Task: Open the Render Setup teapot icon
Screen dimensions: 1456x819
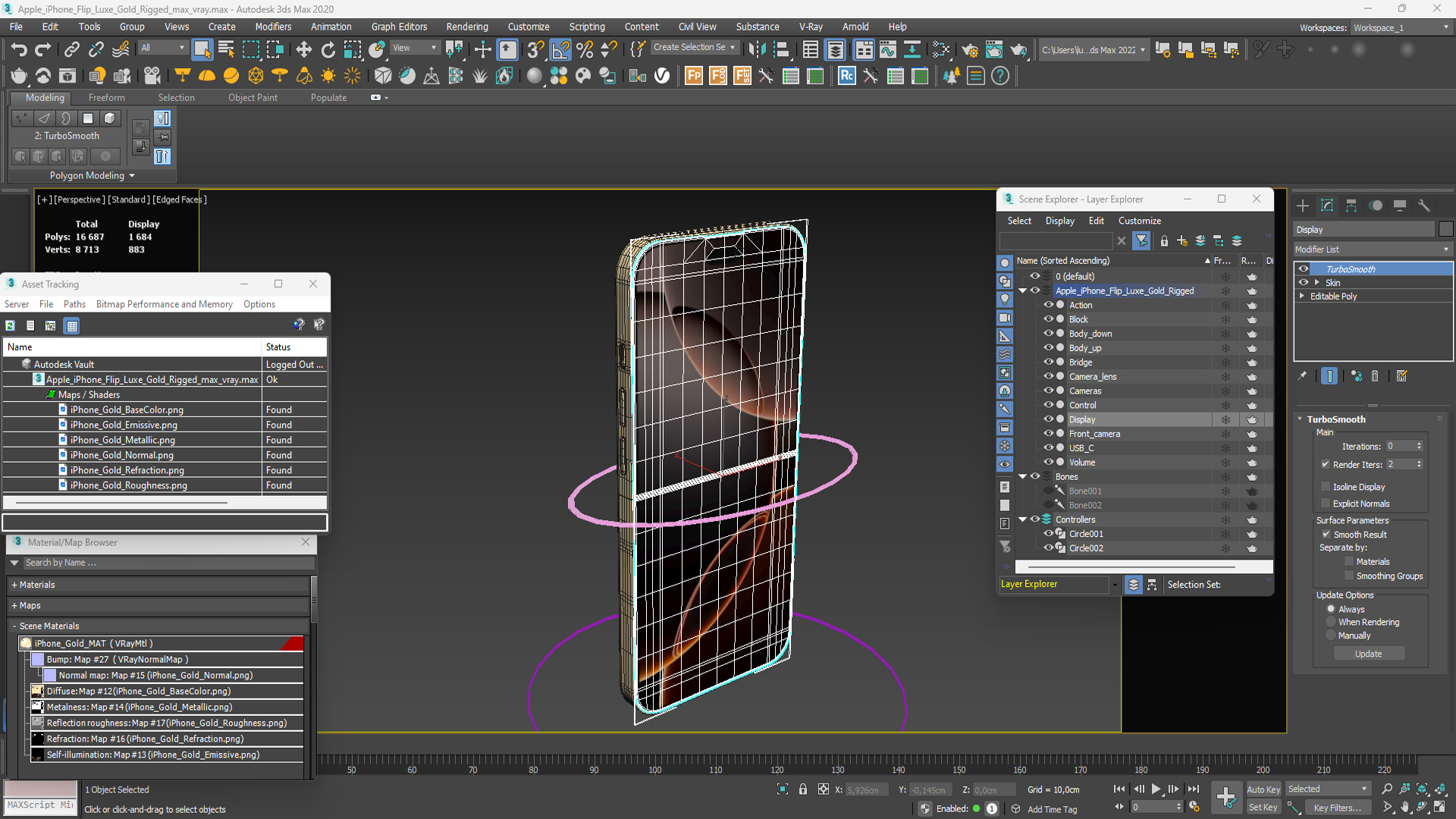Action: (x=969, y=50)
